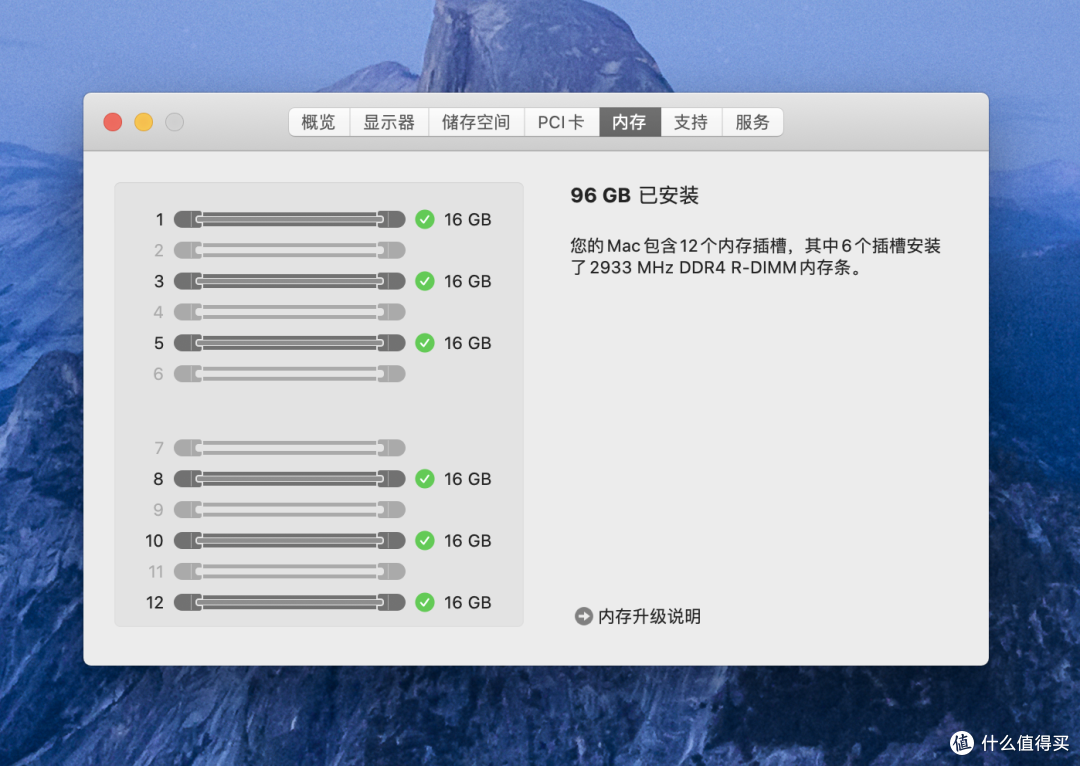Click the filled DIMM graphic for slot 12
This screenshot has width=1080, height=766.
point(288,602)
